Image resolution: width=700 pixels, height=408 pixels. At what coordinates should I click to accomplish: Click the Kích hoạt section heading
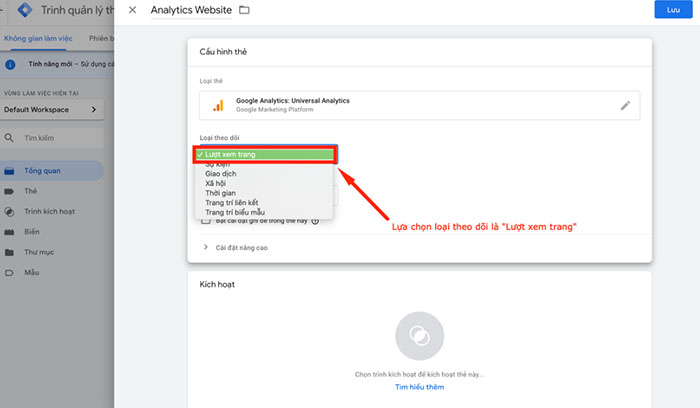click(217, 284)
